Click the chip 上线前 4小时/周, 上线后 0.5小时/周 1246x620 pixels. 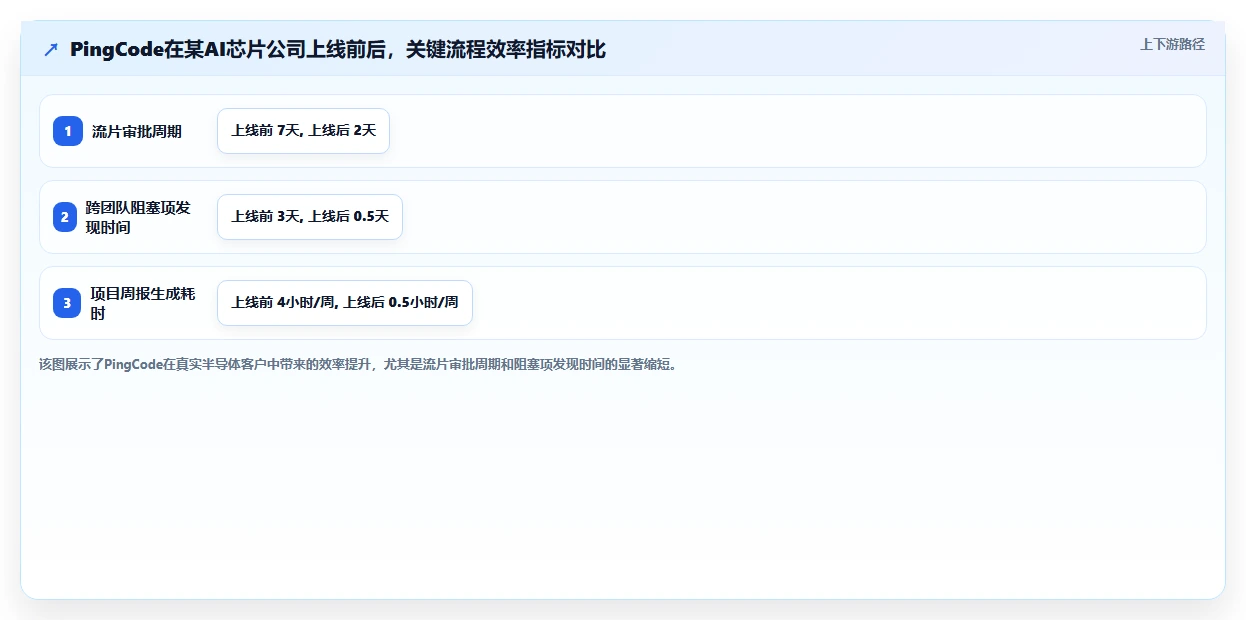pyautogui.click(x=345, y=303)
